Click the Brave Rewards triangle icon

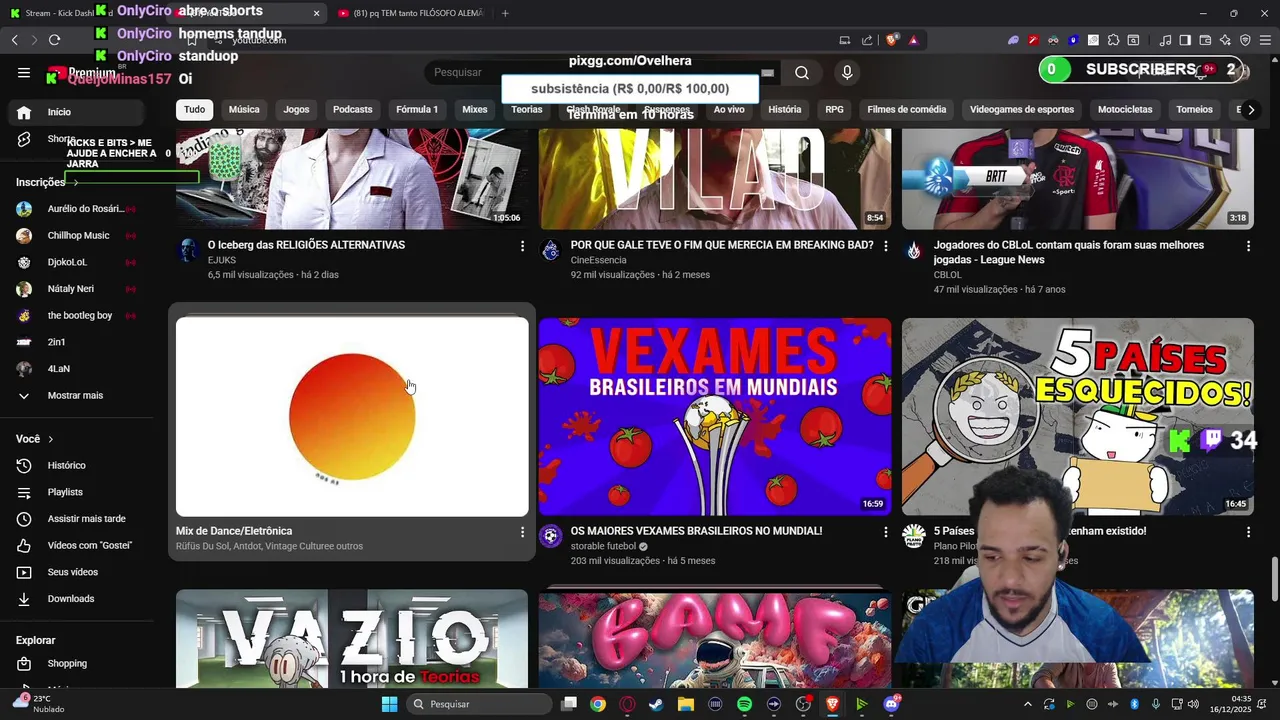pos(913,40)
